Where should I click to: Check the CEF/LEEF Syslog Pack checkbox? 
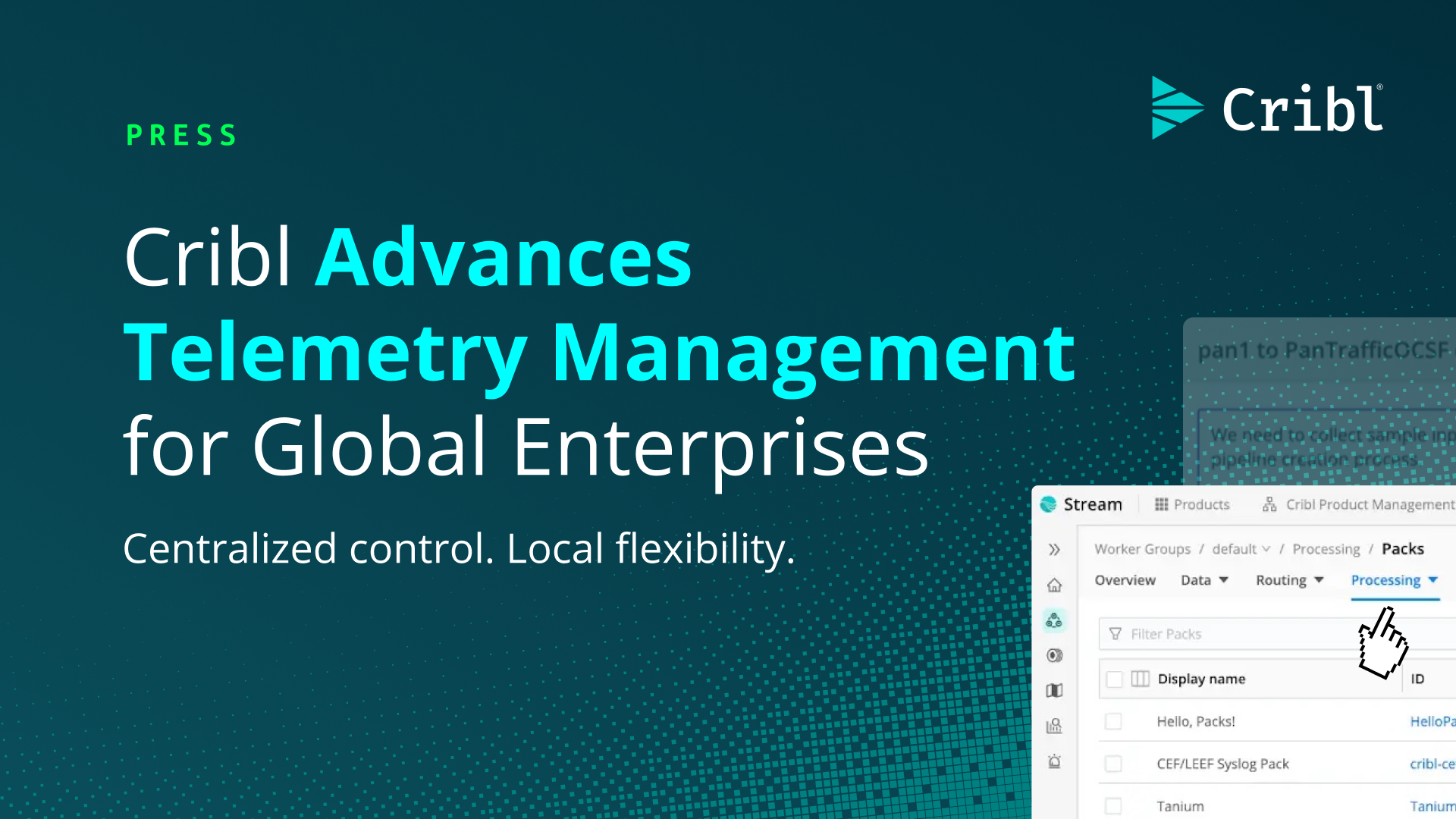click(x=1114, y=764)
